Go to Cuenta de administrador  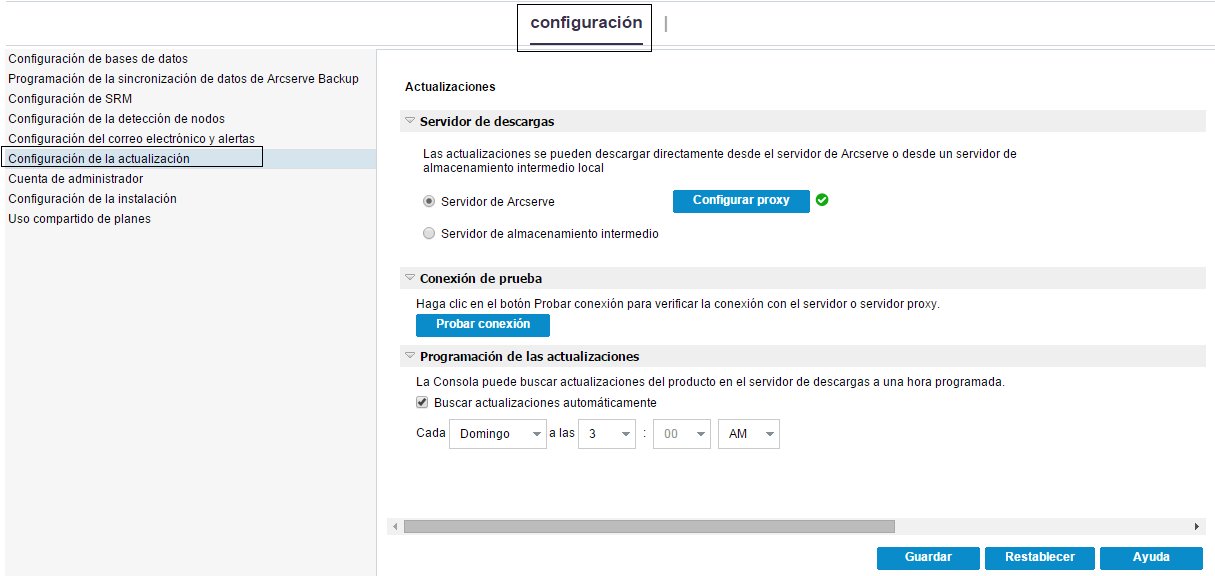pos(75,179)
